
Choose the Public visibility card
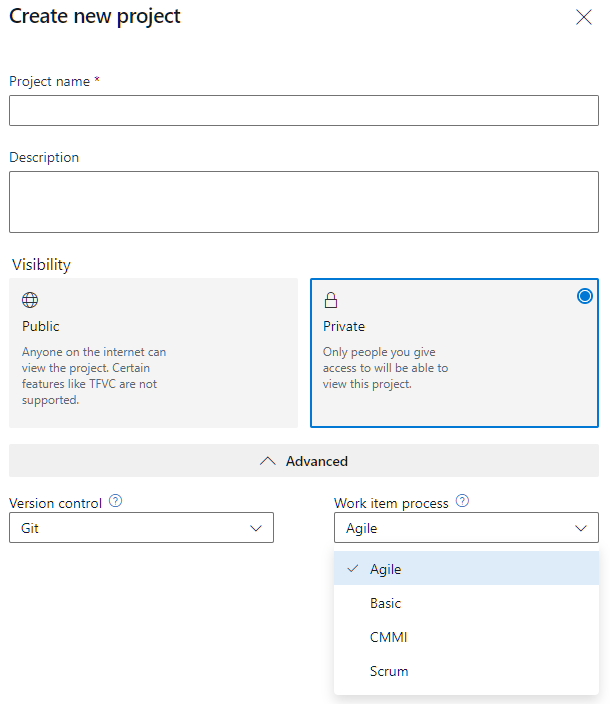[x=154, y=353]
